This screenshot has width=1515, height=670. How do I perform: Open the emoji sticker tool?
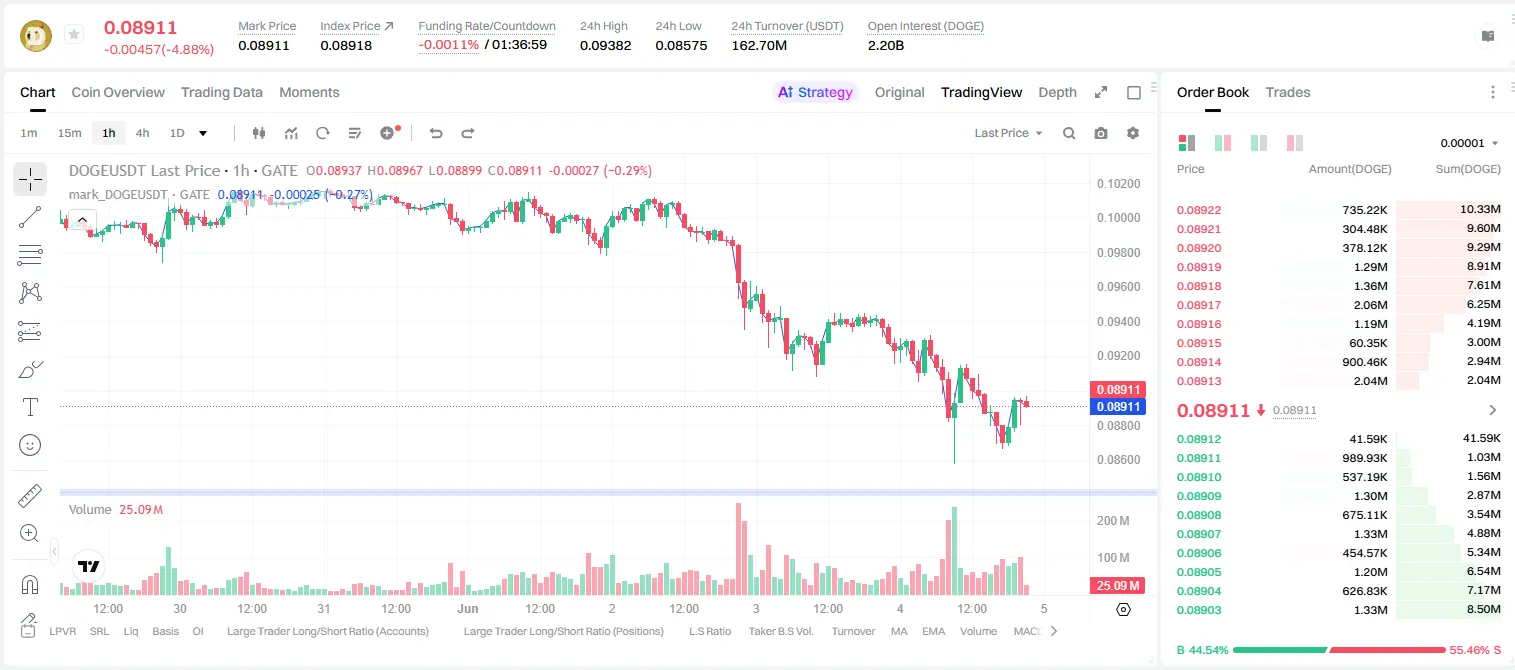(x=30, y=445)
